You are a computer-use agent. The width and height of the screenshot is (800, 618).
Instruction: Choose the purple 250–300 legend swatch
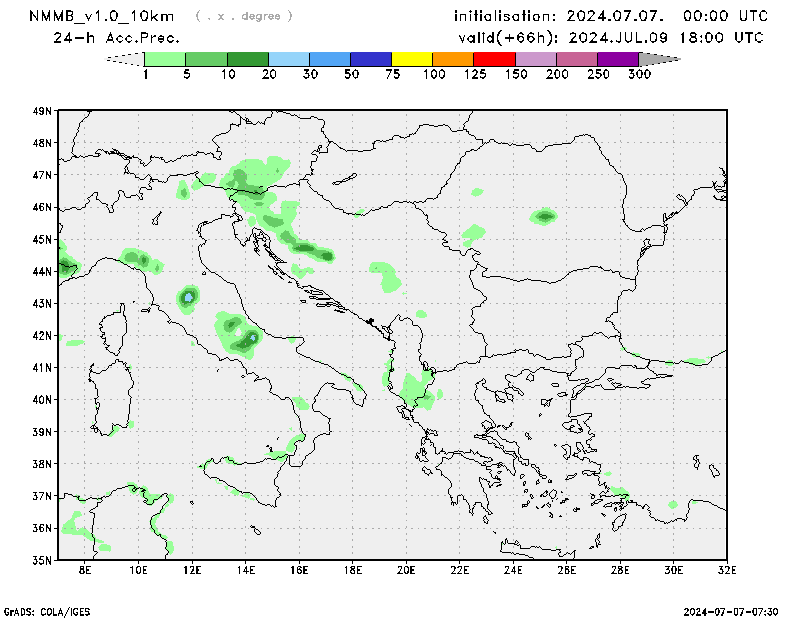point(617,59)
